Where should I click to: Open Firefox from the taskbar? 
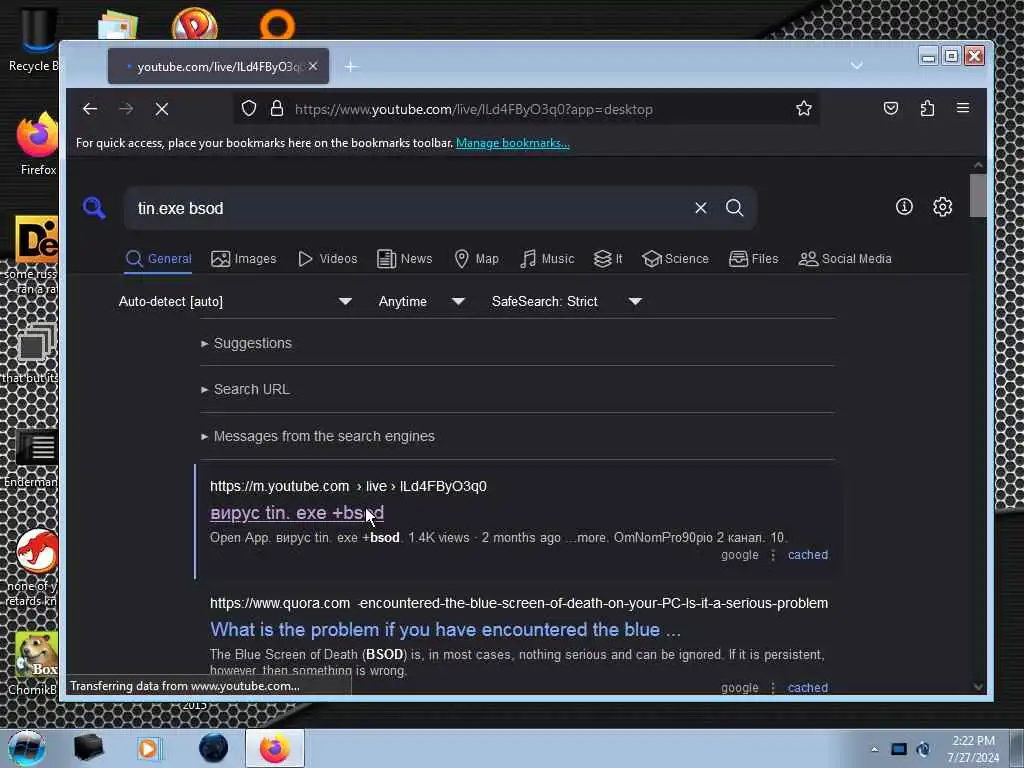275,748
